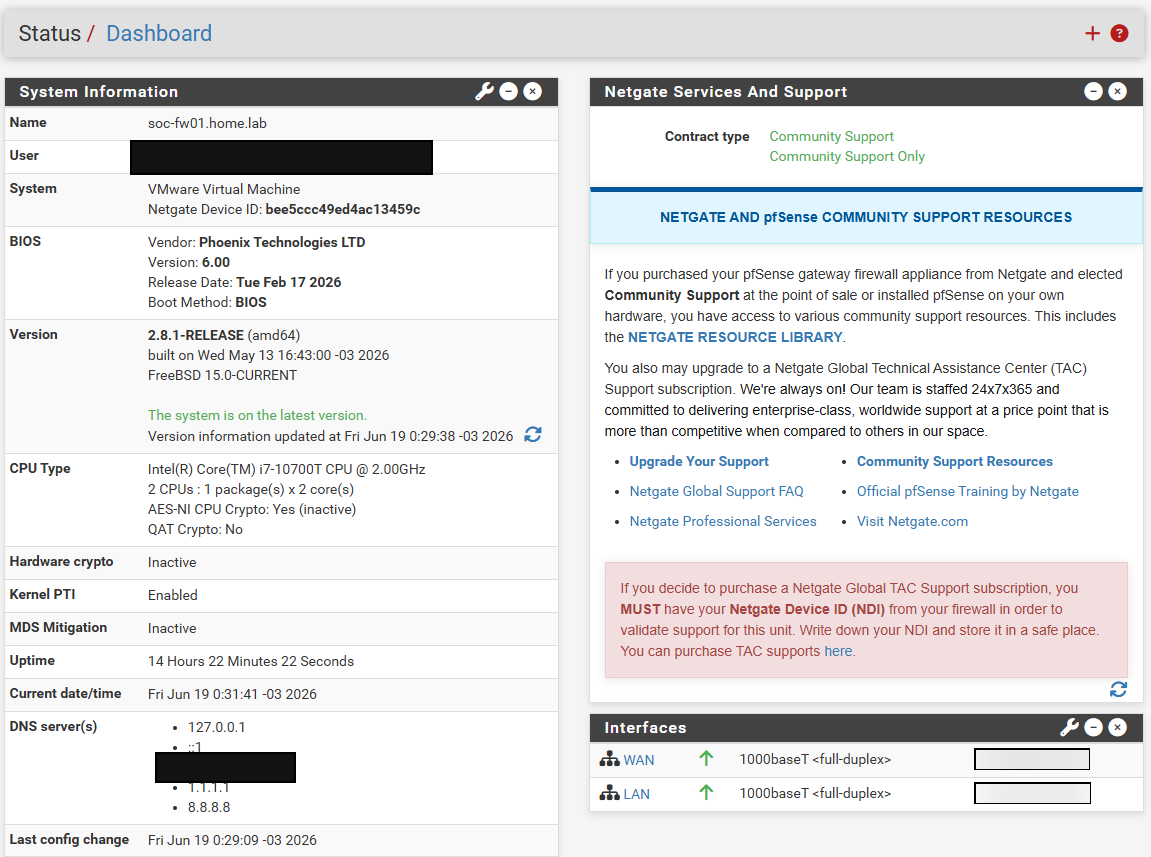
Task: Collapse the Interfaces widget
Action: pyautogui.click(x=1094, y=727)
